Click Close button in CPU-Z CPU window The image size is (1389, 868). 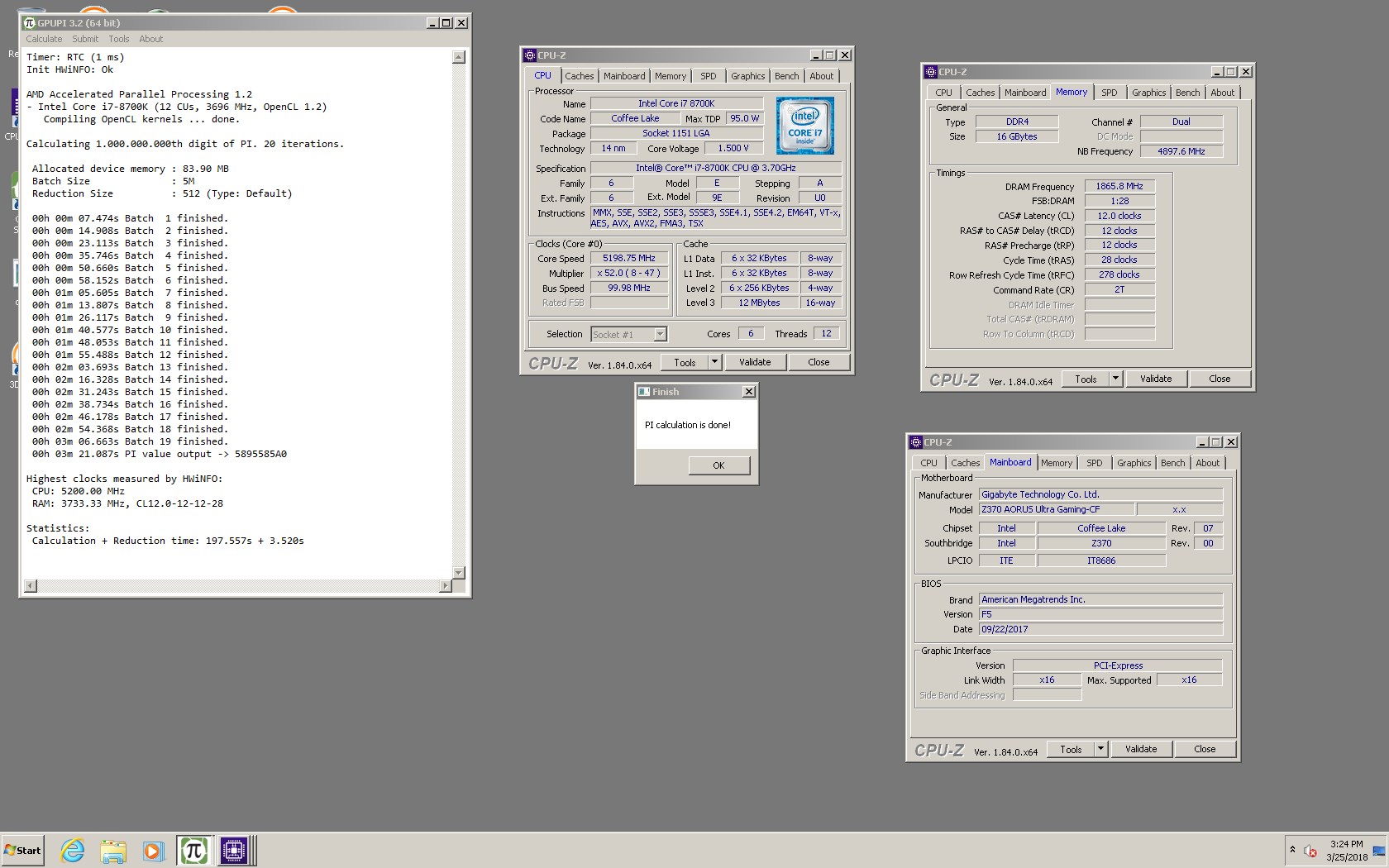pos(819,362)
